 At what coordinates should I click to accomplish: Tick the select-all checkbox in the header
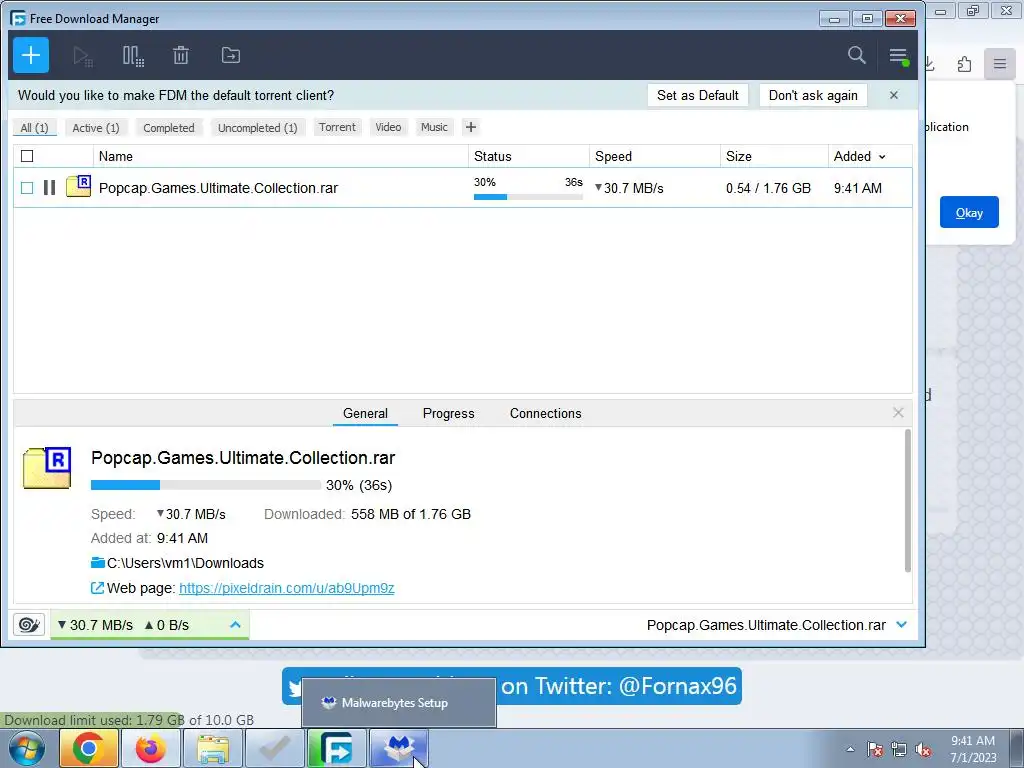point(27,156)
